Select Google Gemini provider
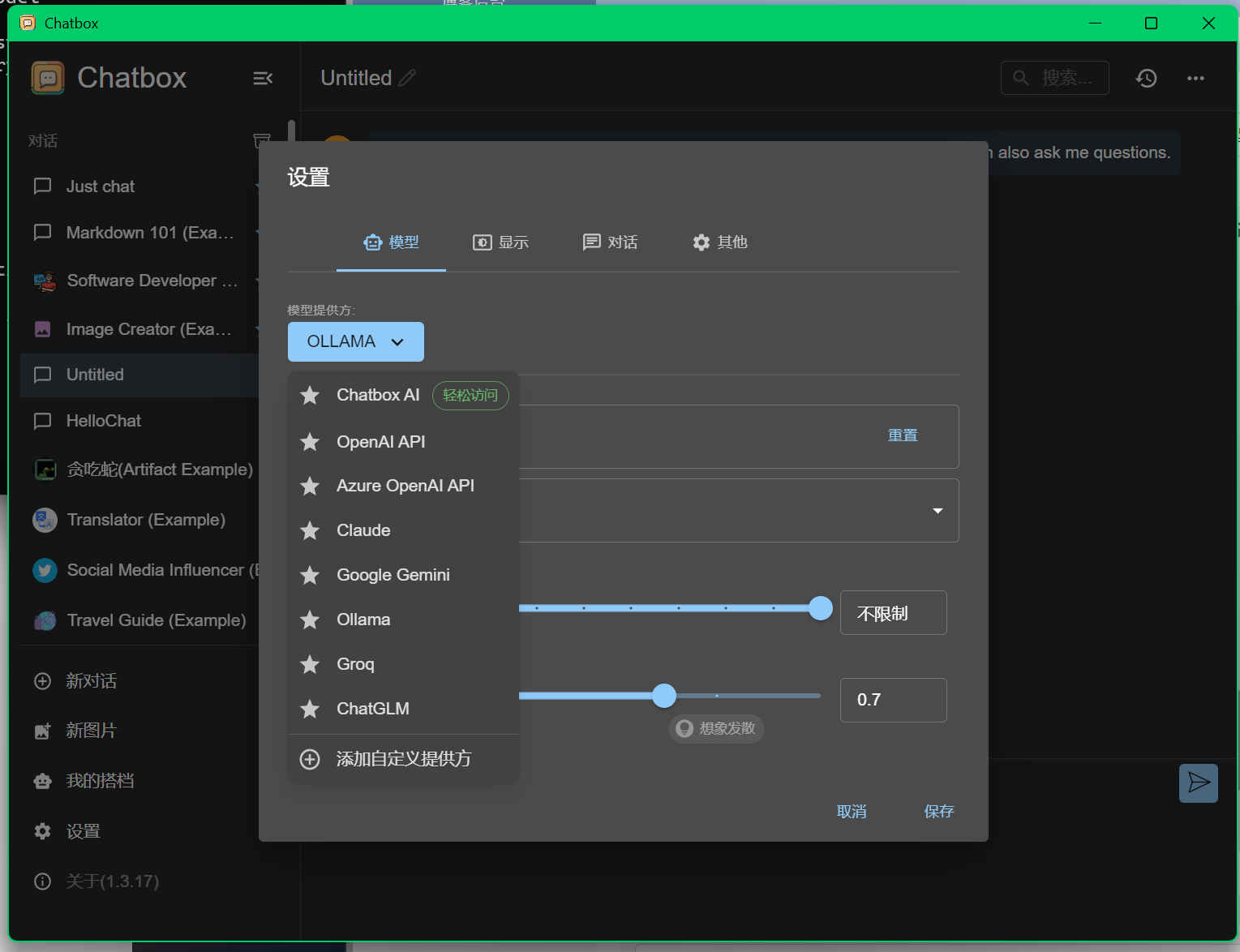This screenshot has width=1240, height=952. point(403,575)
